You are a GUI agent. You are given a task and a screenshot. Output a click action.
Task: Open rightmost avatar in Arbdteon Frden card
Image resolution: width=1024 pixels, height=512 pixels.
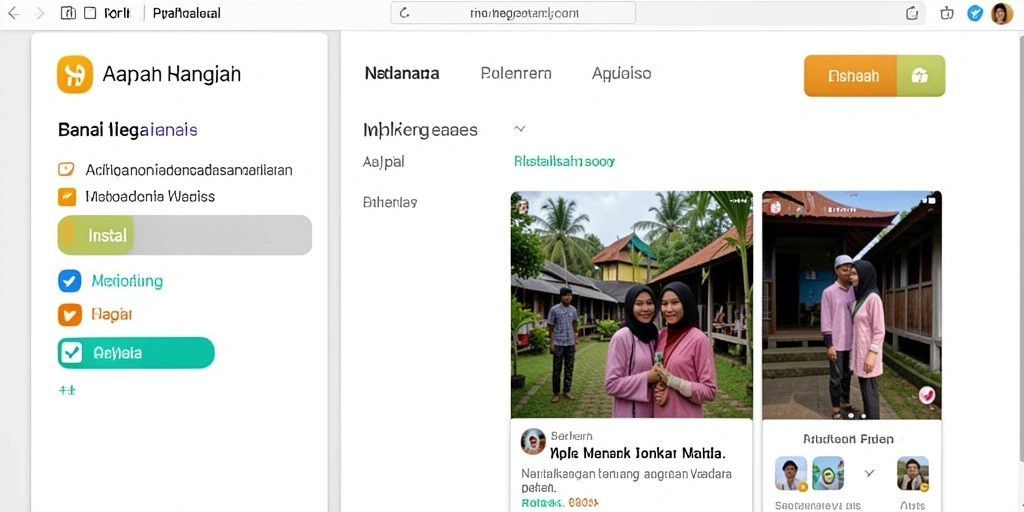click(x=913, y=473)
